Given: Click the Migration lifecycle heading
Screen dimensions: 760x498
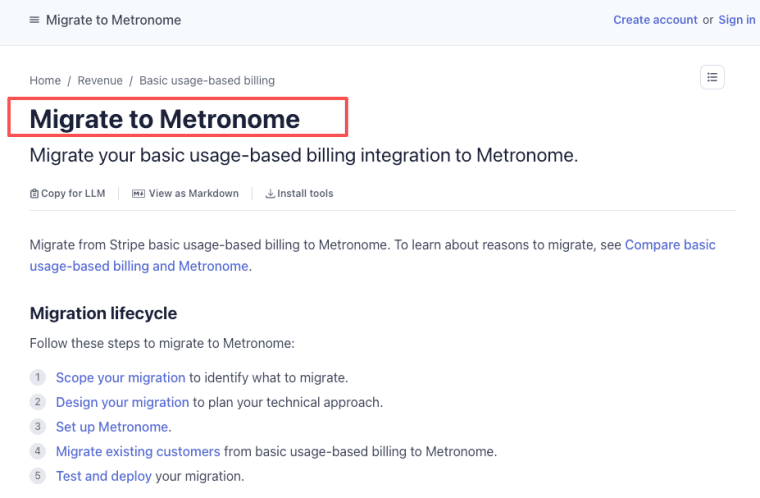Looking at the screenshot, I should (x=103, y=313).
